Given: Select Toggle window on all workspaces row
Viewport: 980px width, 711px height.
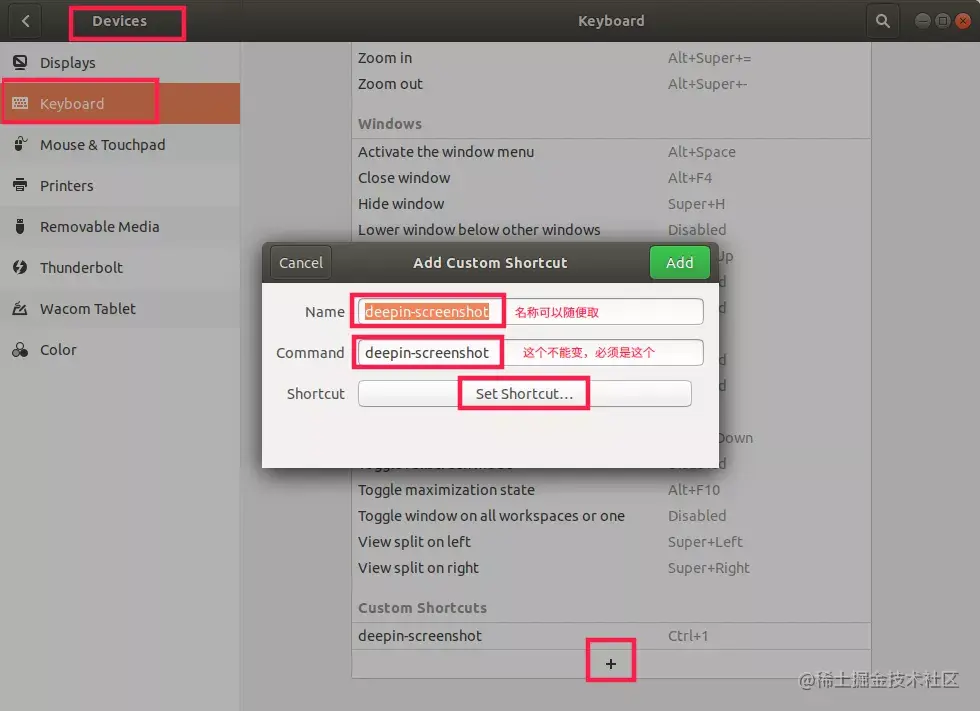Looking at the screenshot, I should click(611, 516).
